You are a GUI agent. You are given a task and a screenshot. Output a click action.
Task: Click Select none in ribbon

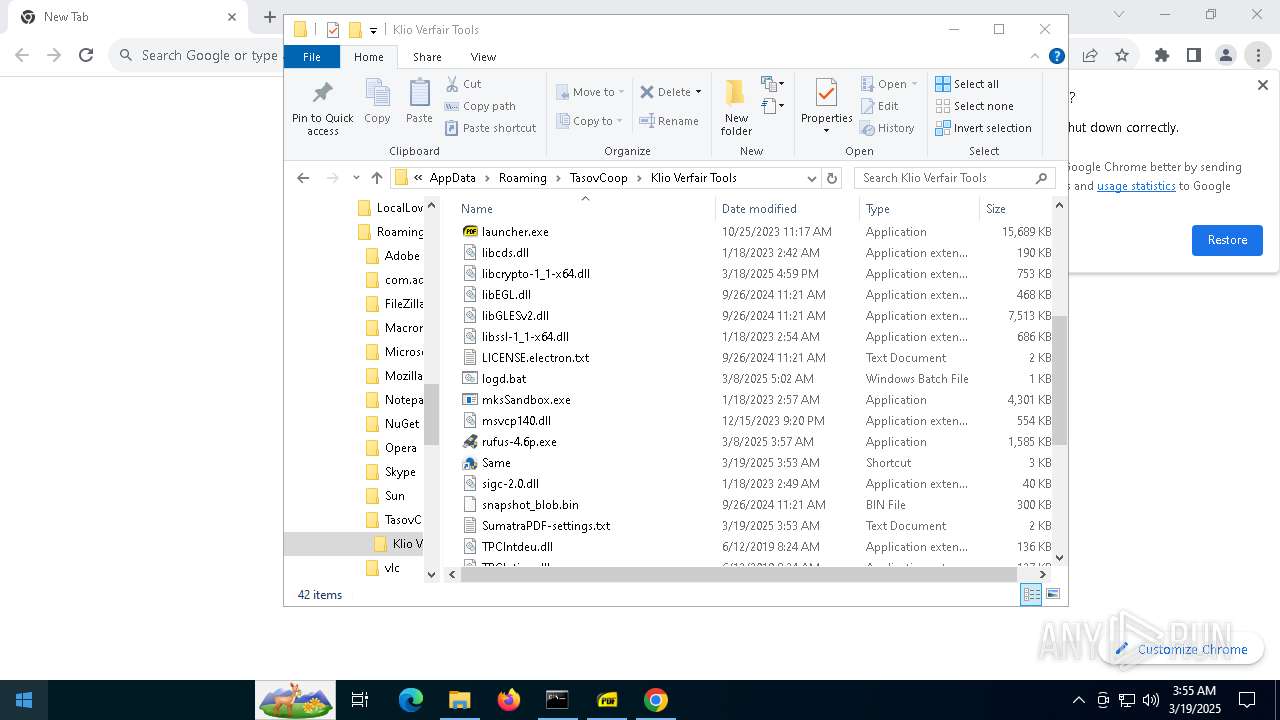(974, 106)
